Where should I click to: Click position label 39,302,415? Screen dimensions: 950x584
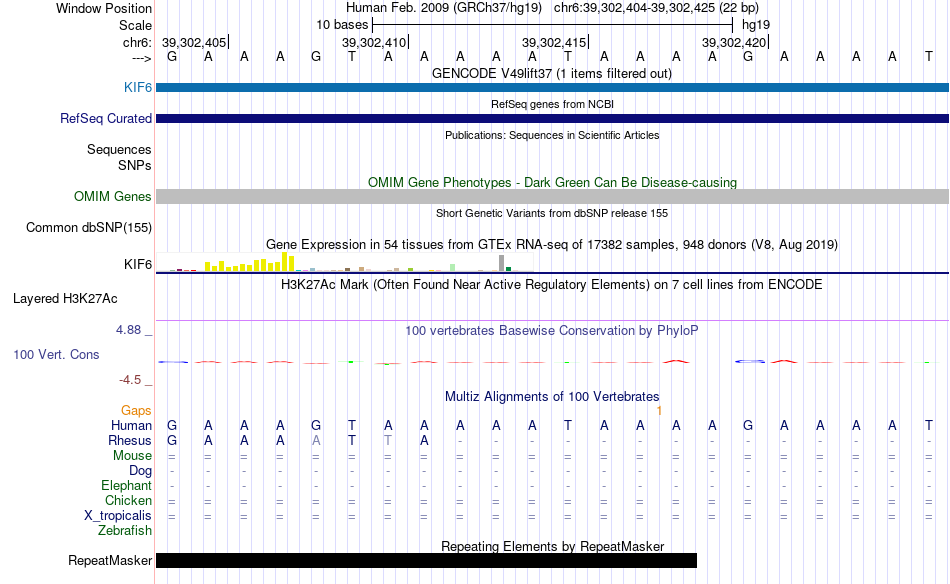pyautogui.click(x=554, y=42)
